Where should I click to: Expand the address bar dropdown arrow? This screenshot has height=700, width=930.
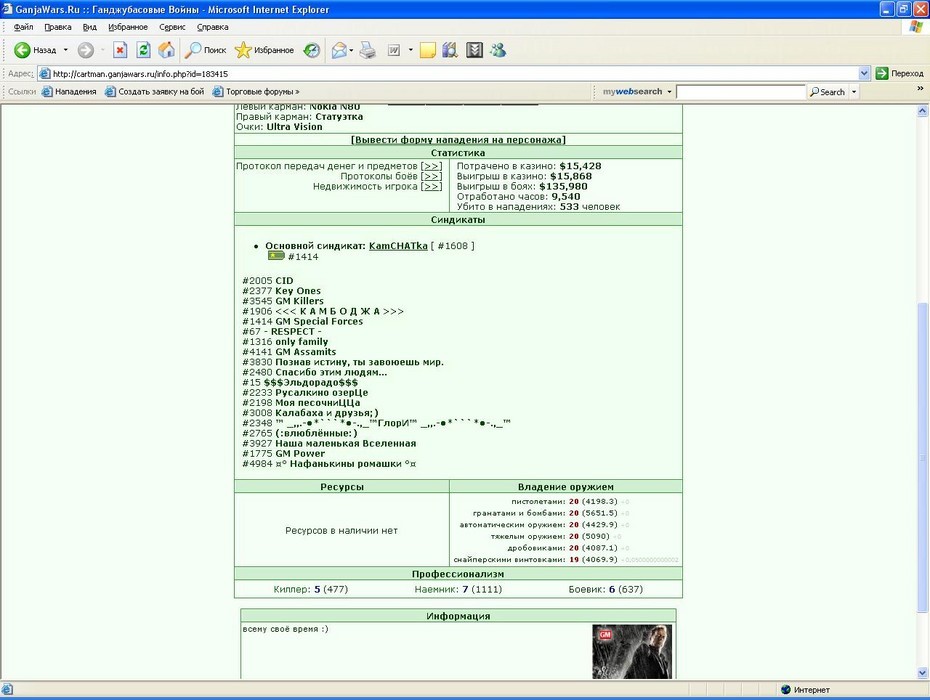864,74
